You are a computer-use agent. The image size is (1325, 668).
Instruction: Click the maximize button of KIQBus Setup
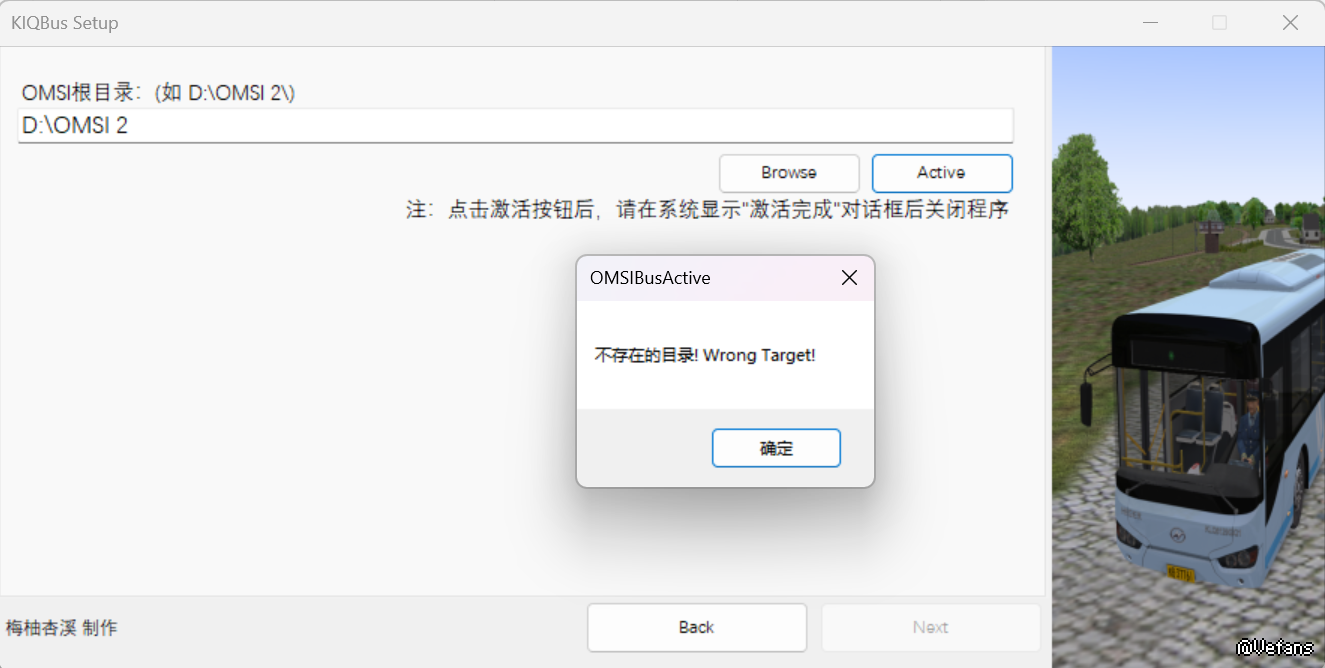pyautogui.click(x=1219, y=23)
